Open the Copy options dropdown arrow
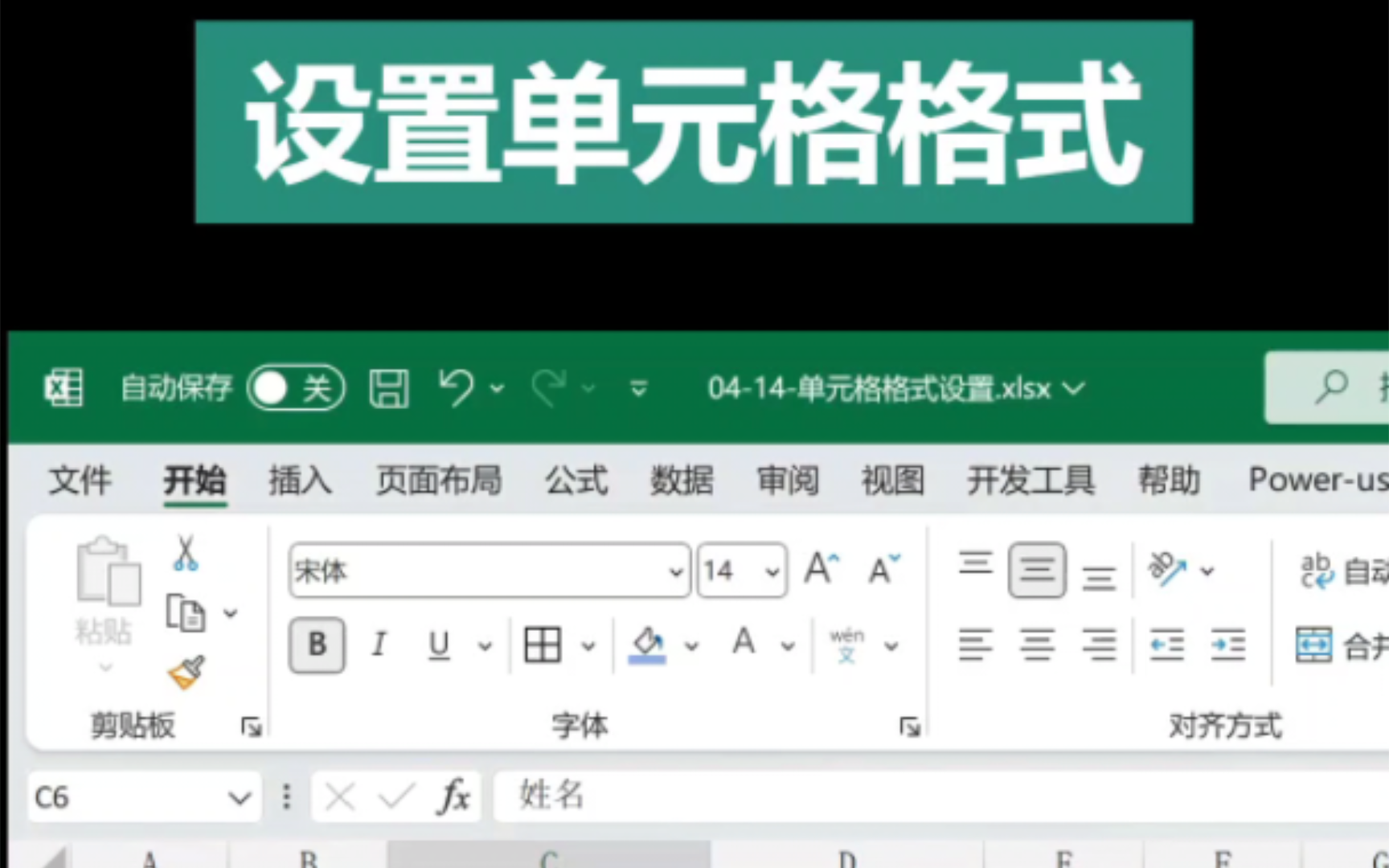The height and width of the screenshot is (868, 1389). 231,614
